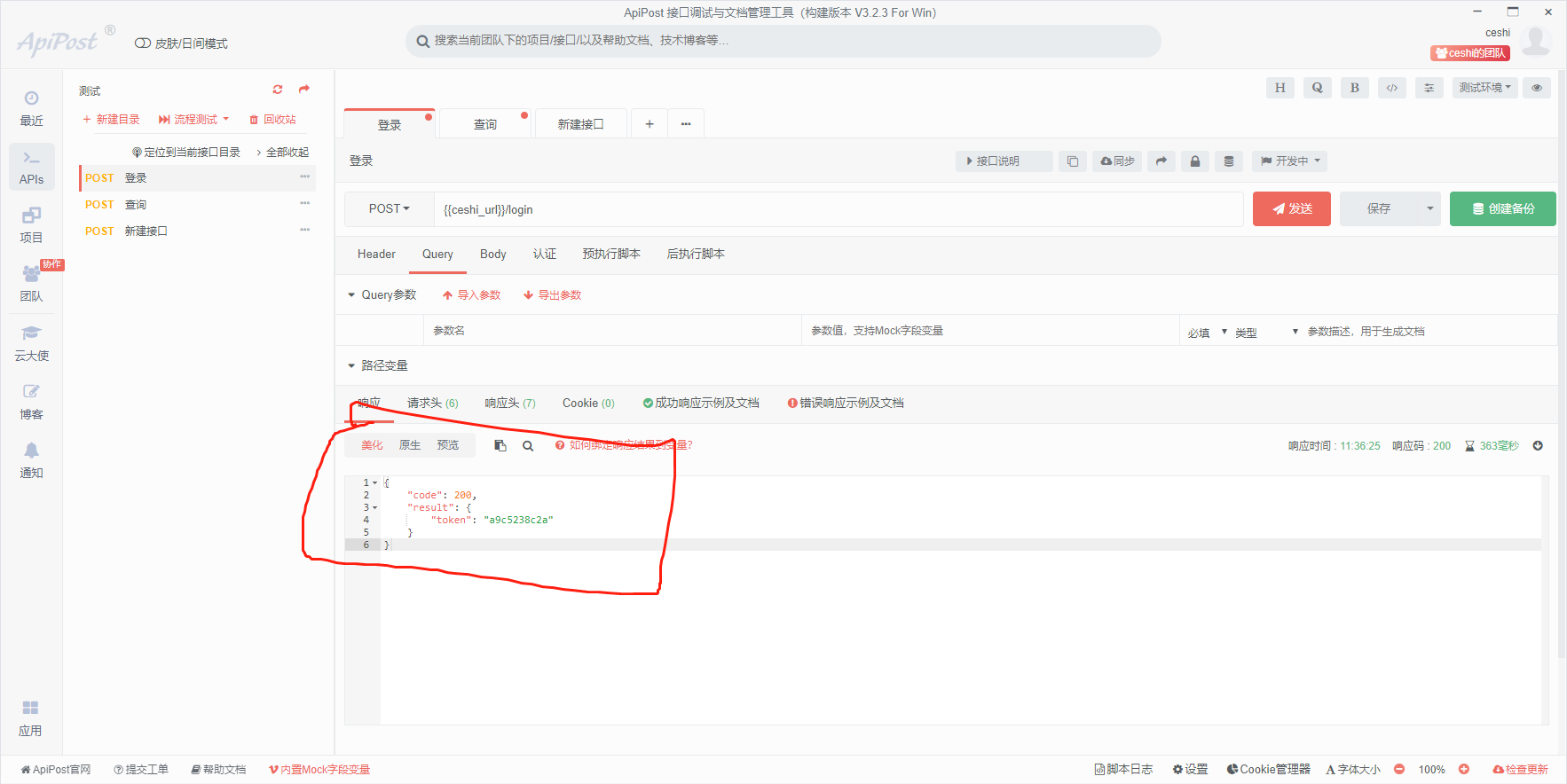The image size is (1567, 784).
Task: Search the response with the magnifier icon
Action: coord(528,446)
